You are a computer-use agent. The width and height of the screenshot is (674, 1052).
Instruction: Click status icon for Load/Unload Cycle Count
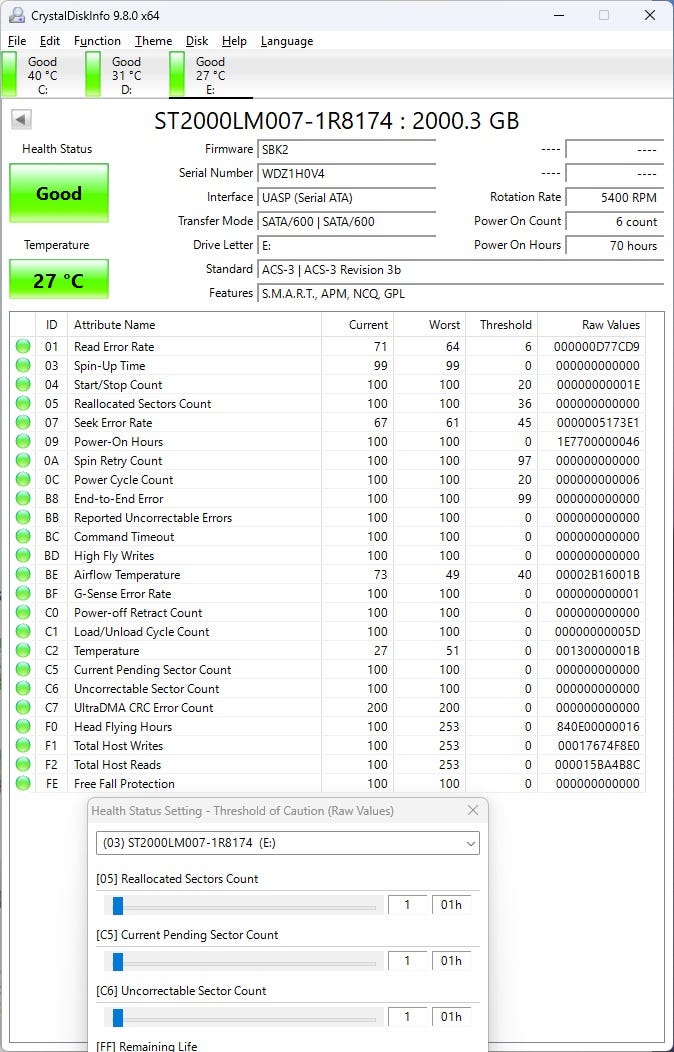[x=23, y=631]
